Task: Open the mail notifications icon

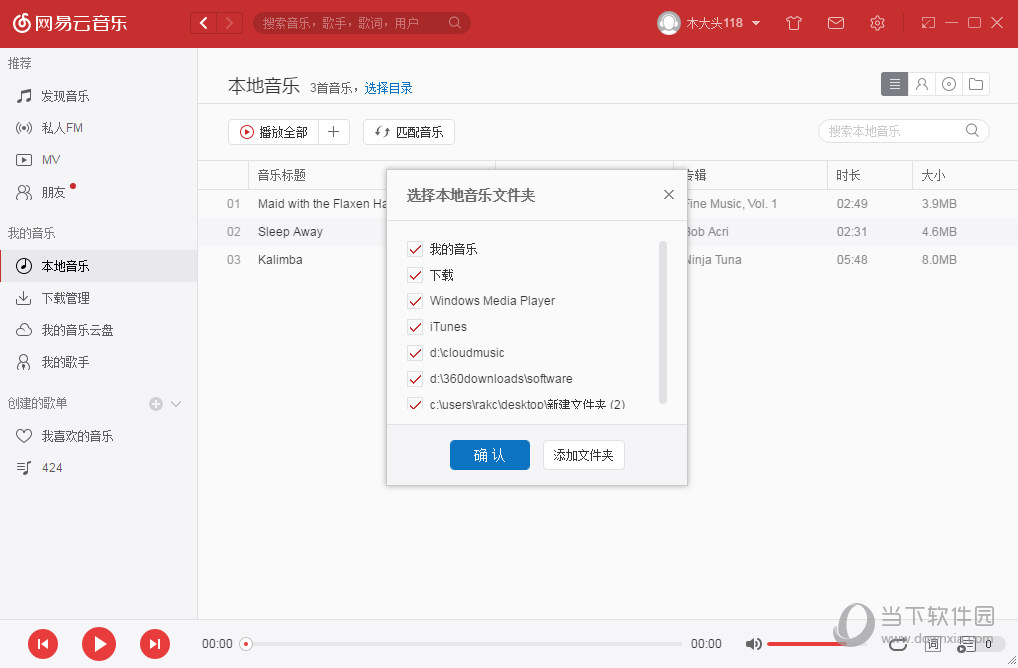Action: tap(836, 22)
